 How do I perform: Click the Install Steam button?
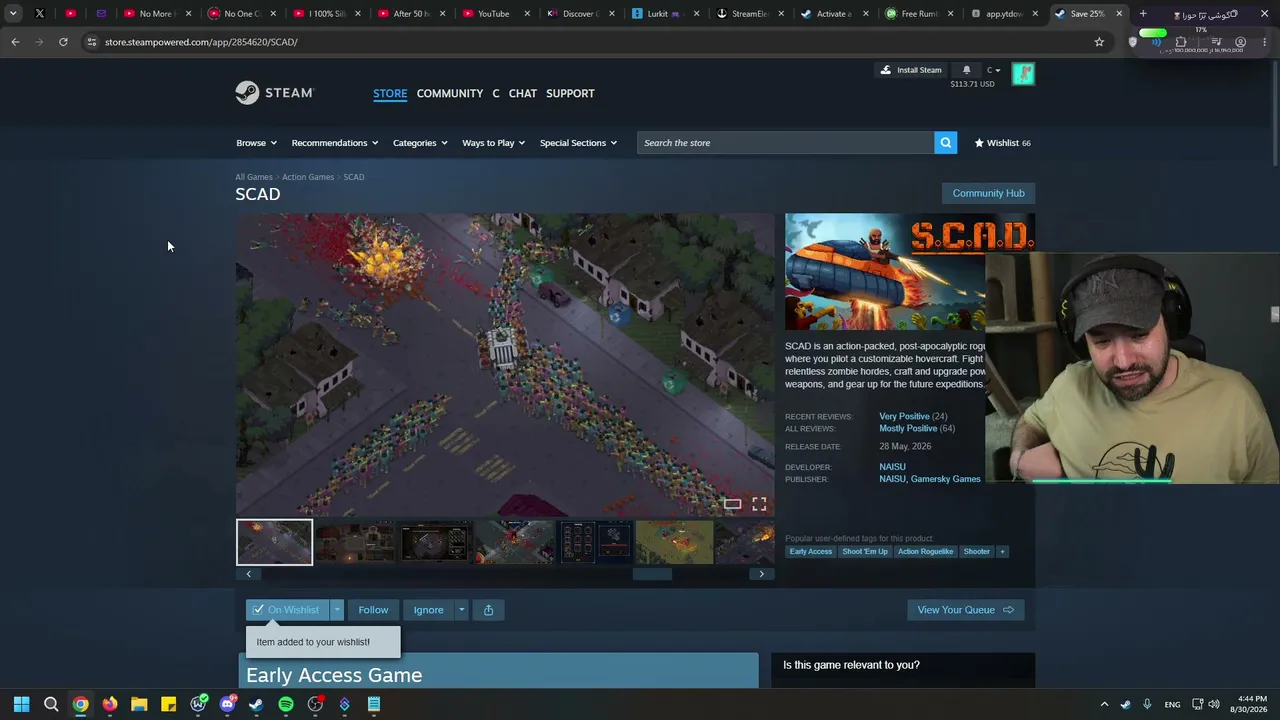(x=911, y=70)
